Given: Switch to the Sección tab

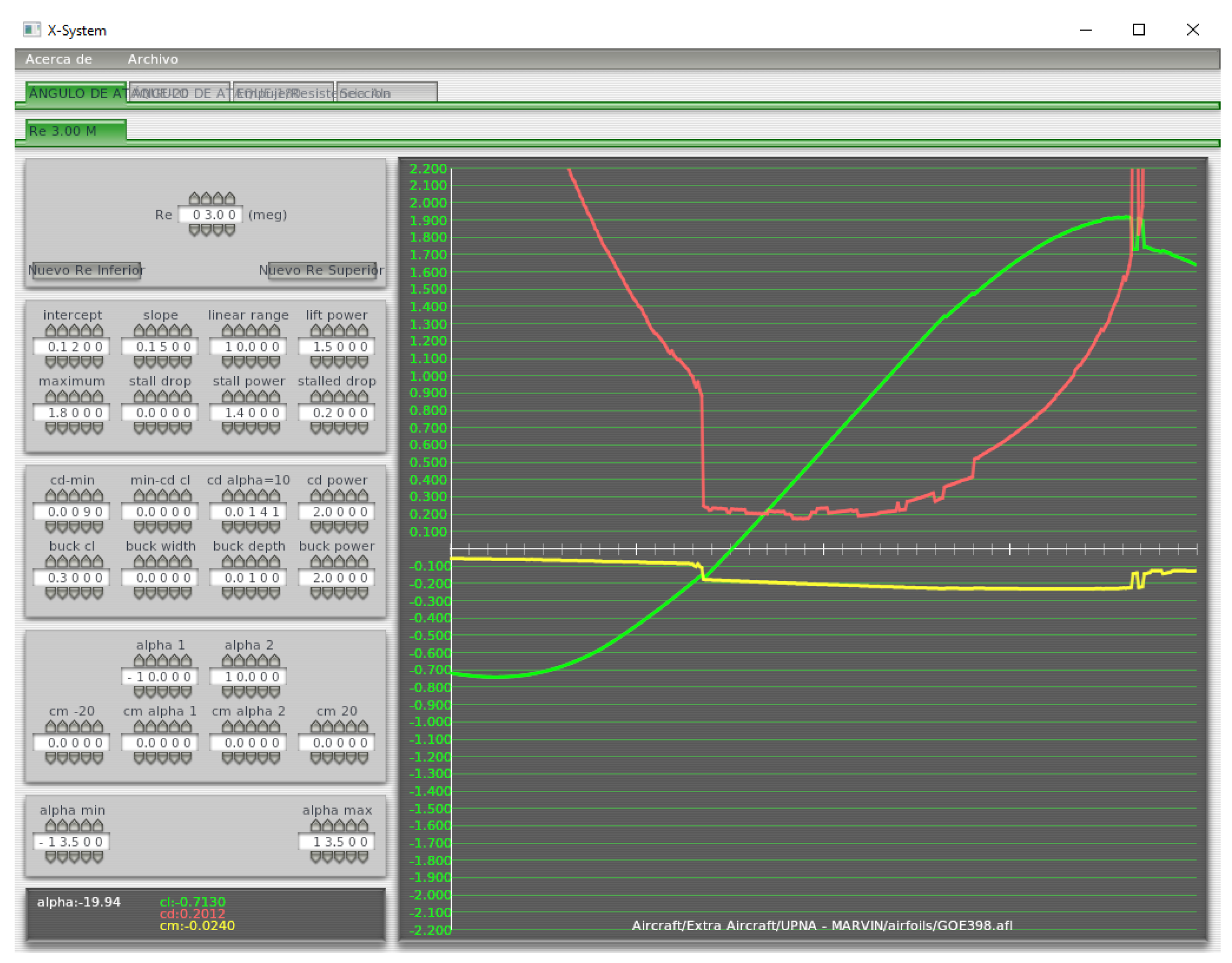Looking at the screenshot, I should click(387, 93).
